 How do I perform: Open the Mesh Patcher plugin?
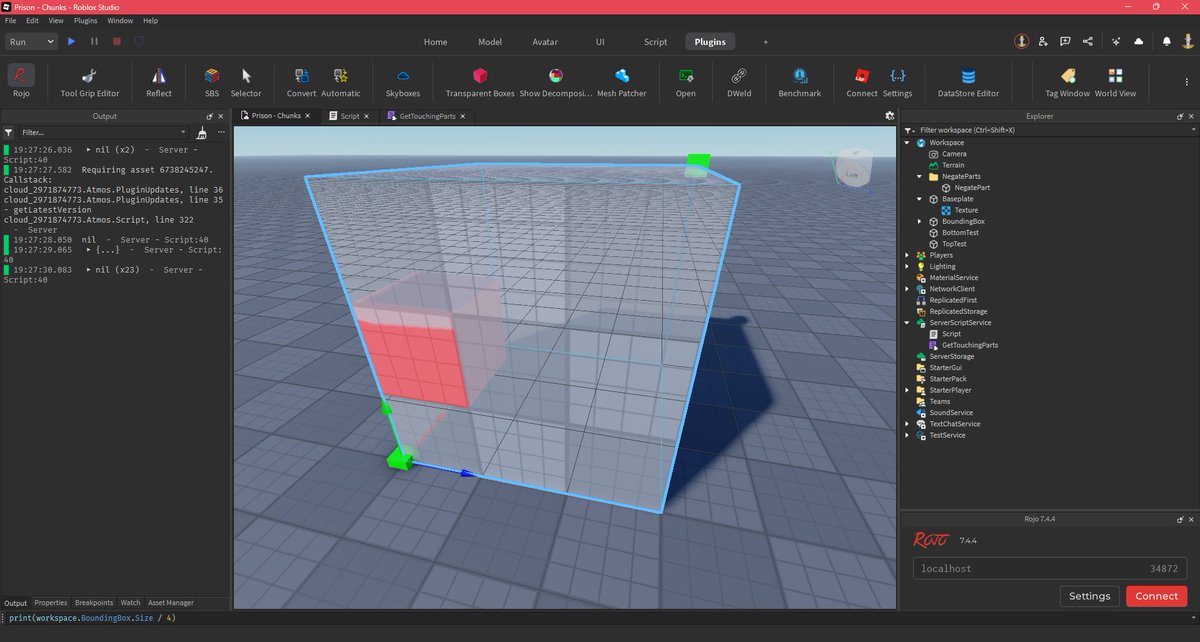[622, 81]
